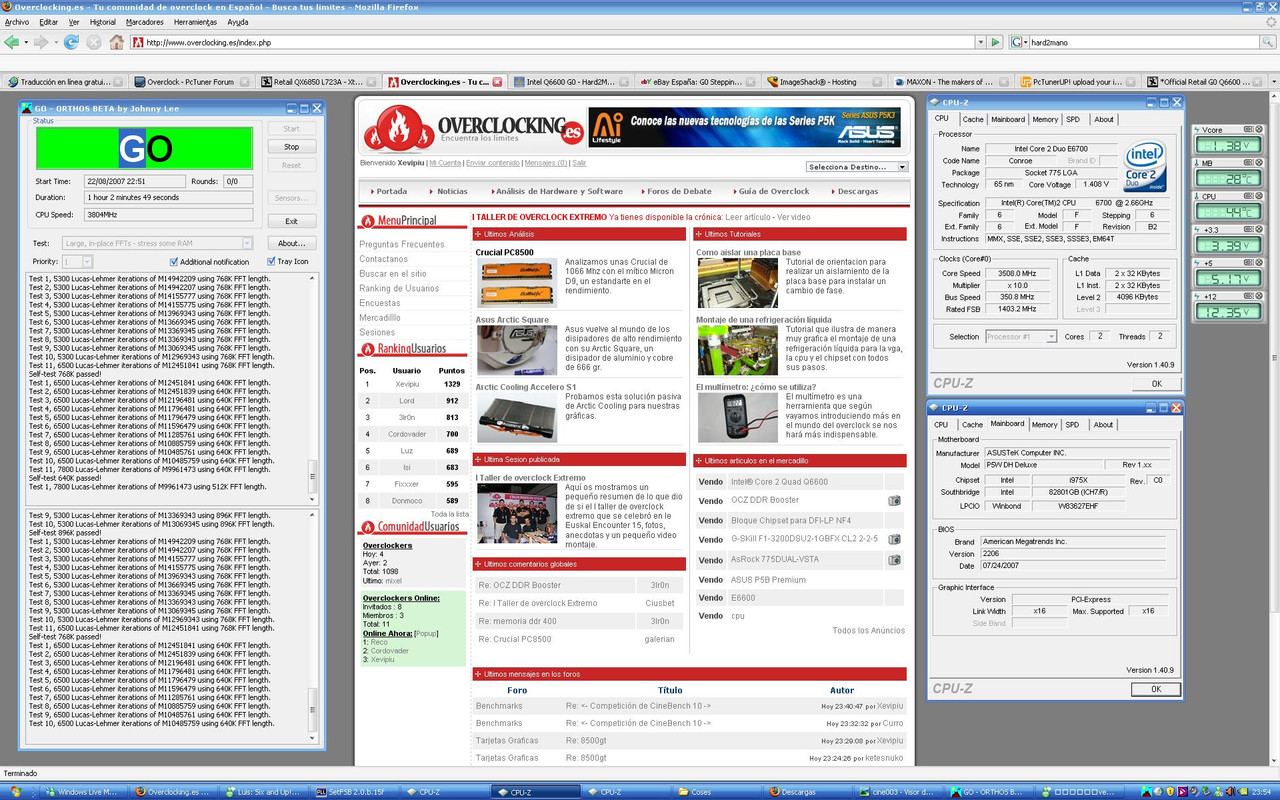Click the lower ORTHOS log scrollbar
This screenshot has width=1280, height=800.
312,628
